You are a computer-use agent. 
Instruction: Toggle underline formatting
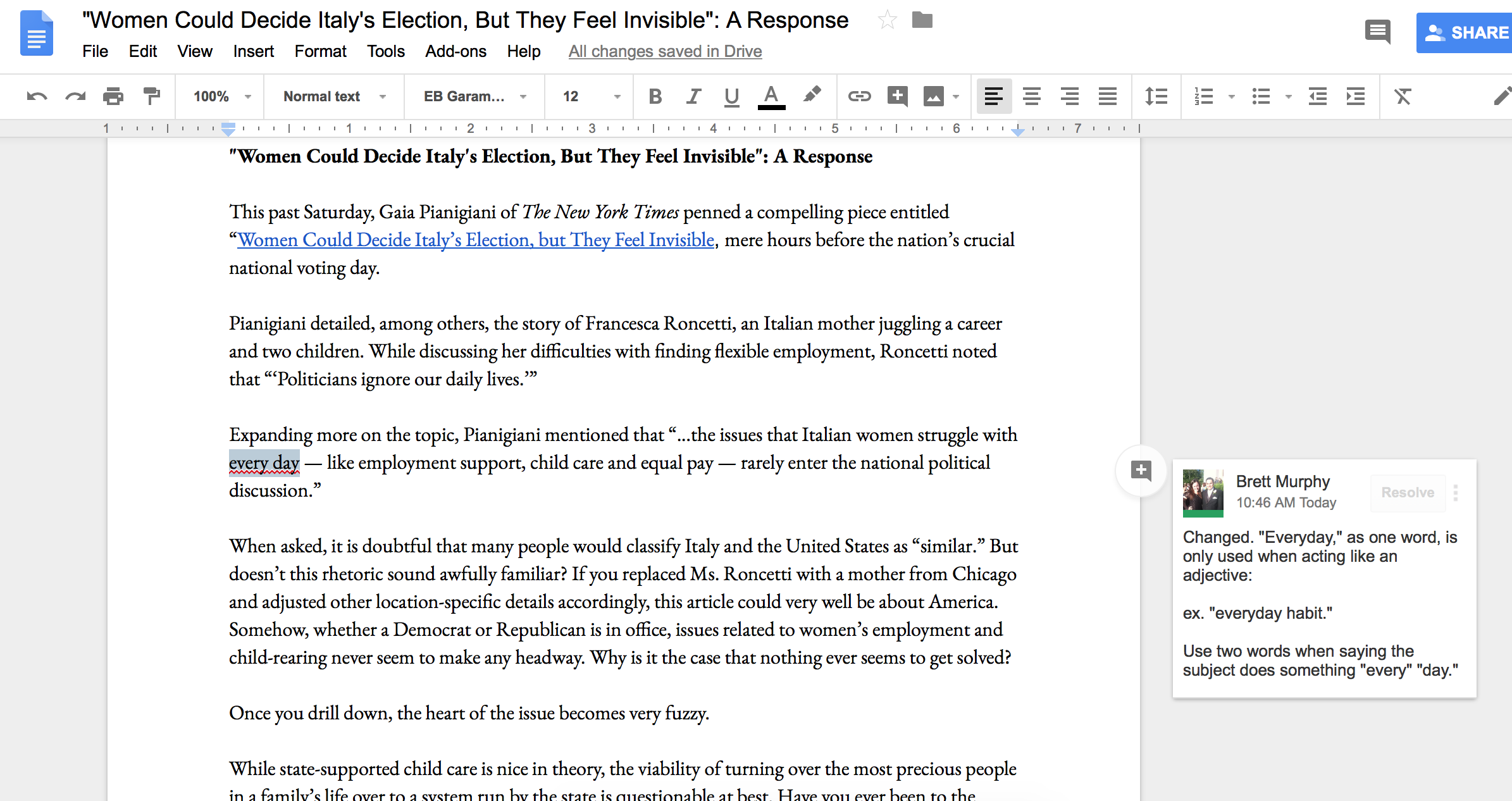731,96
